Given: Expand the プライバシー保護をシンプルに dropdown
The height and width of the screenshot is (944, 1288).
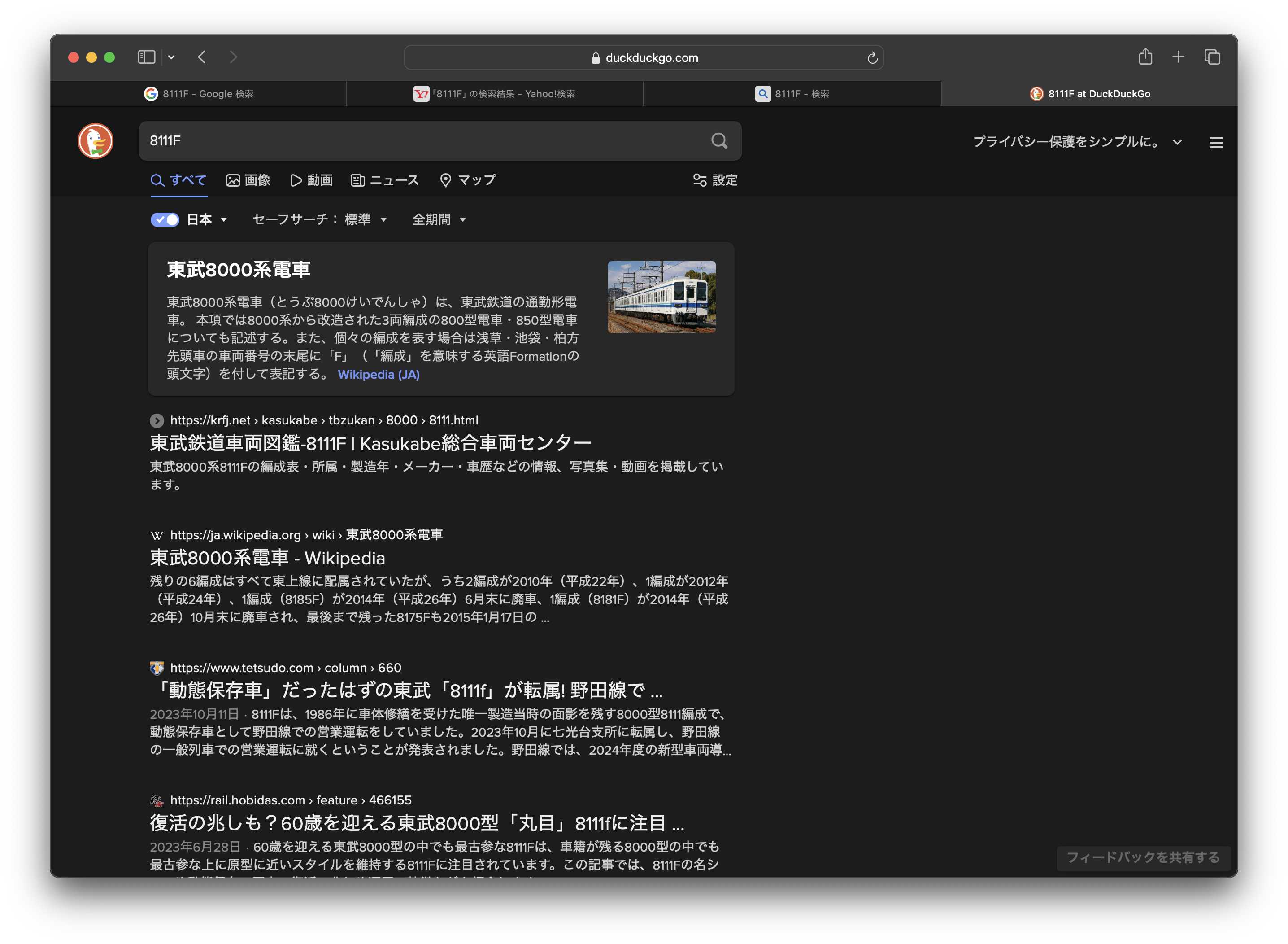Looking at the screenshot, I should (x=1177, y=142).
